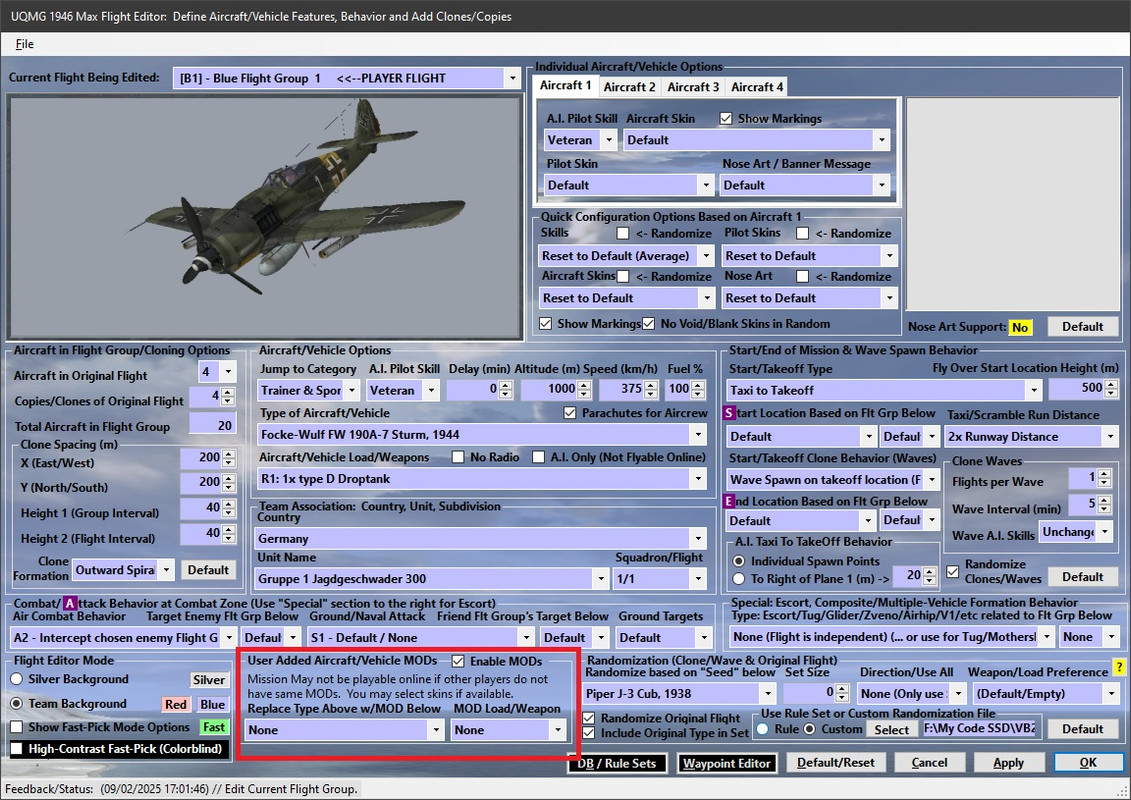Click the DB / Rule Sets button
Screen dimensions: 1131x800
617,763
